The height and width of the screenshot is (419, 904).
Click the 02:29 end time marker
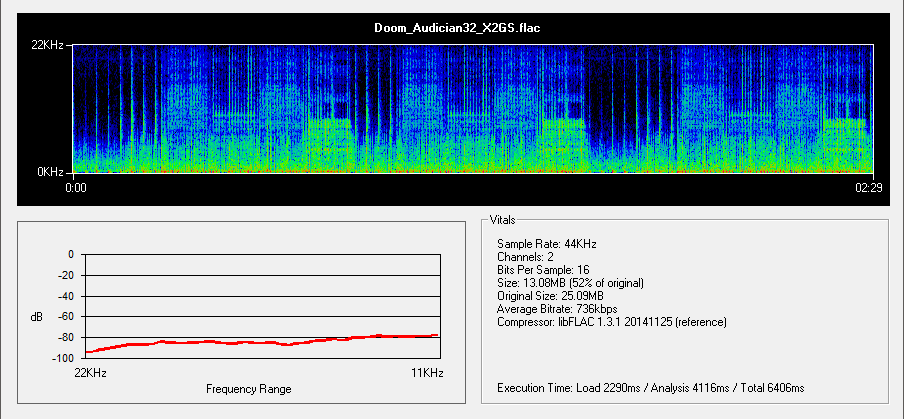click(866, 187)
